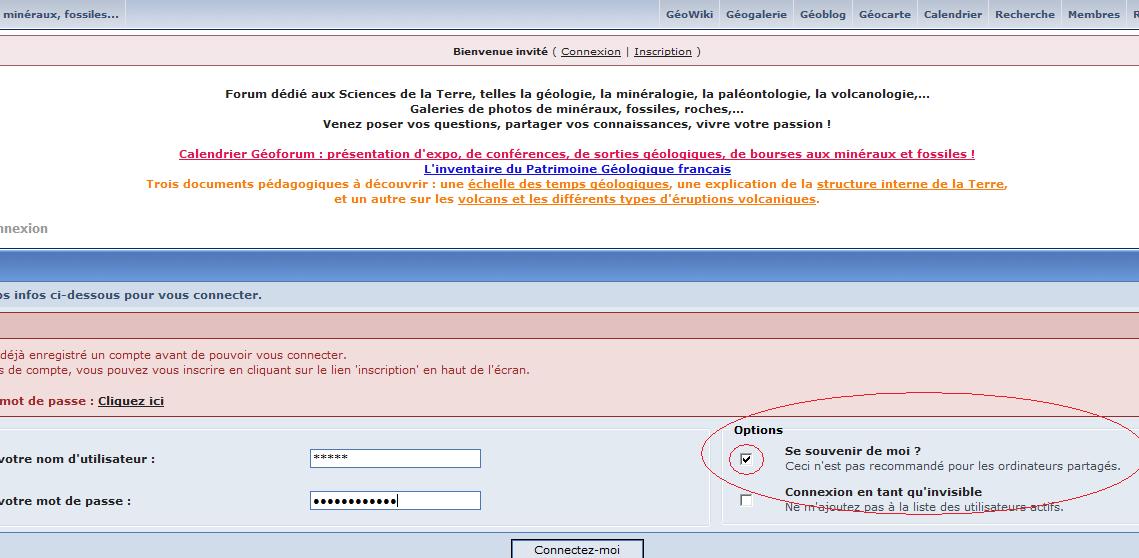
Task: Open échelle des temps géologiques link
Action: tap(568, 184)
